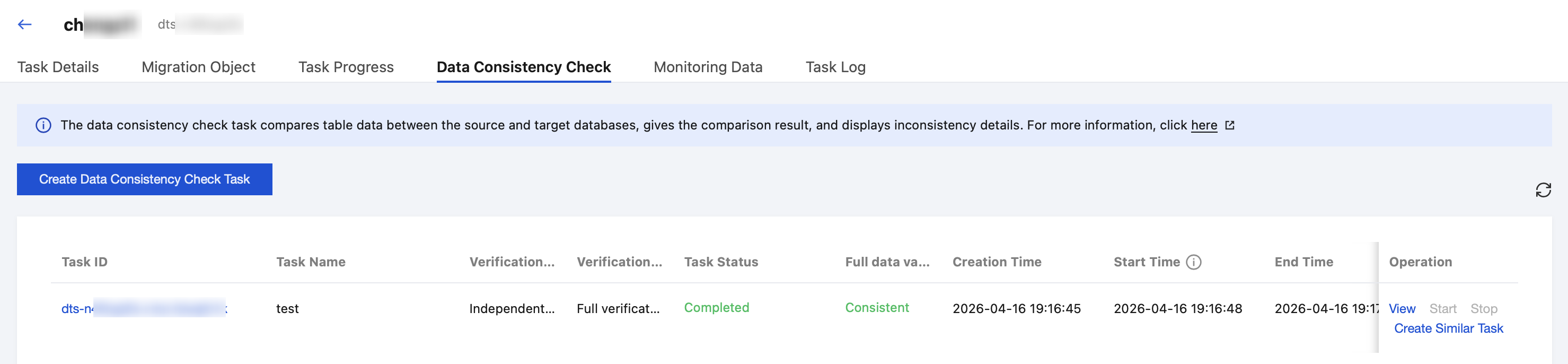This screenshot has height=364, width=1568.
Task: Open the Migration Object tab
Action: tap(198, 67)
